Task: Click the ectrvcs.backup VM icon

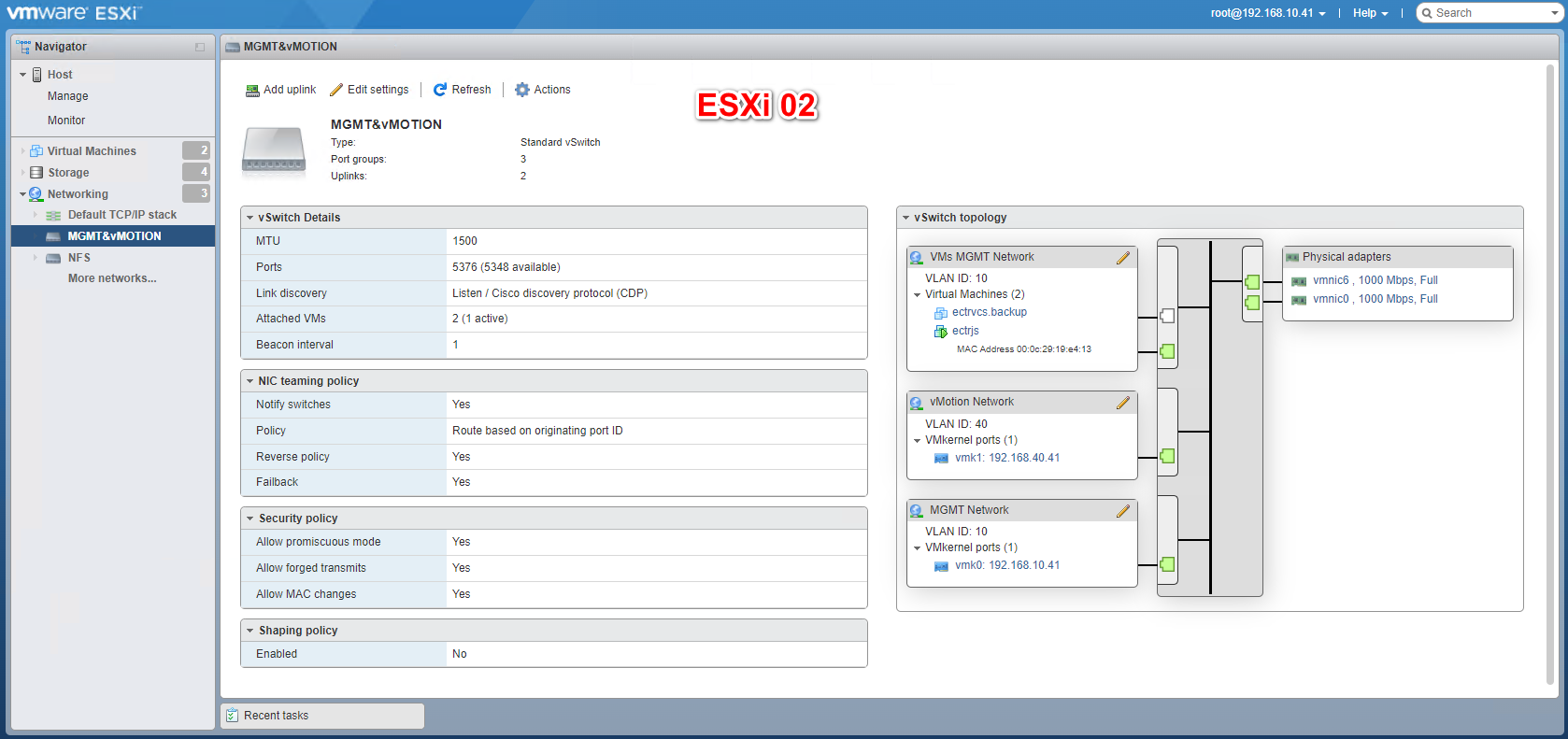Action: [x=941, y=313]
